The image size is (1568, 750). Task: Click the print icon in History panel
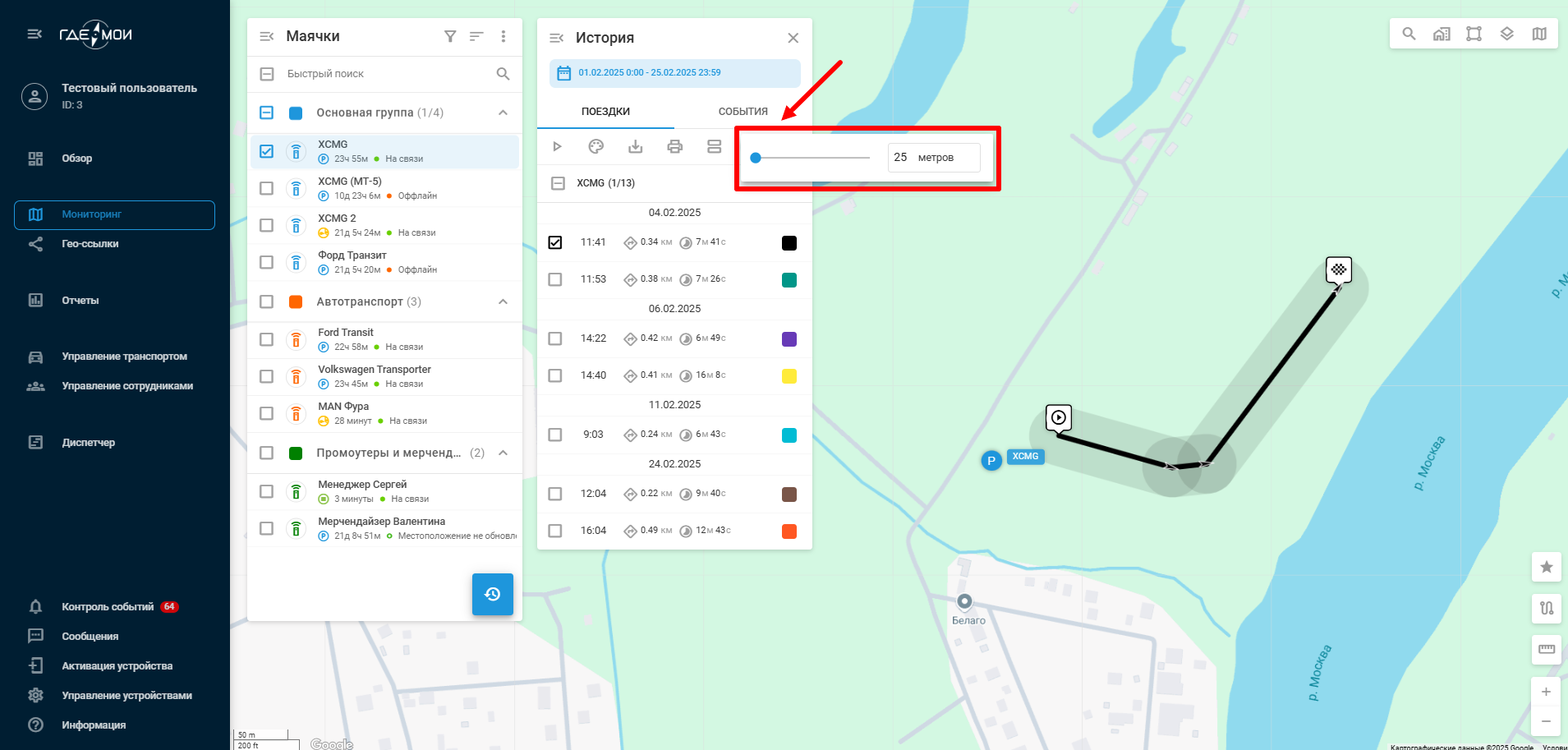tap(675, 147)
